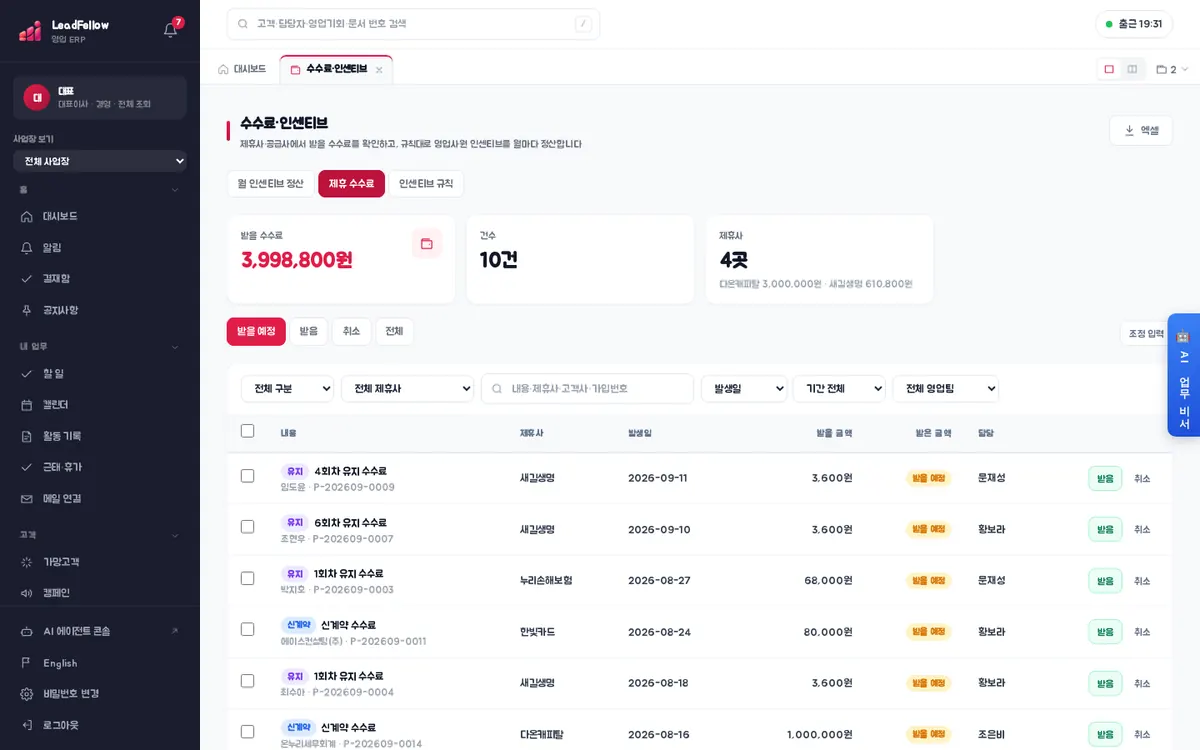Open the 발생일 sort dropdown
Image resolution: width=1200 pixels, height=750 pixels.
pos(744,389)
